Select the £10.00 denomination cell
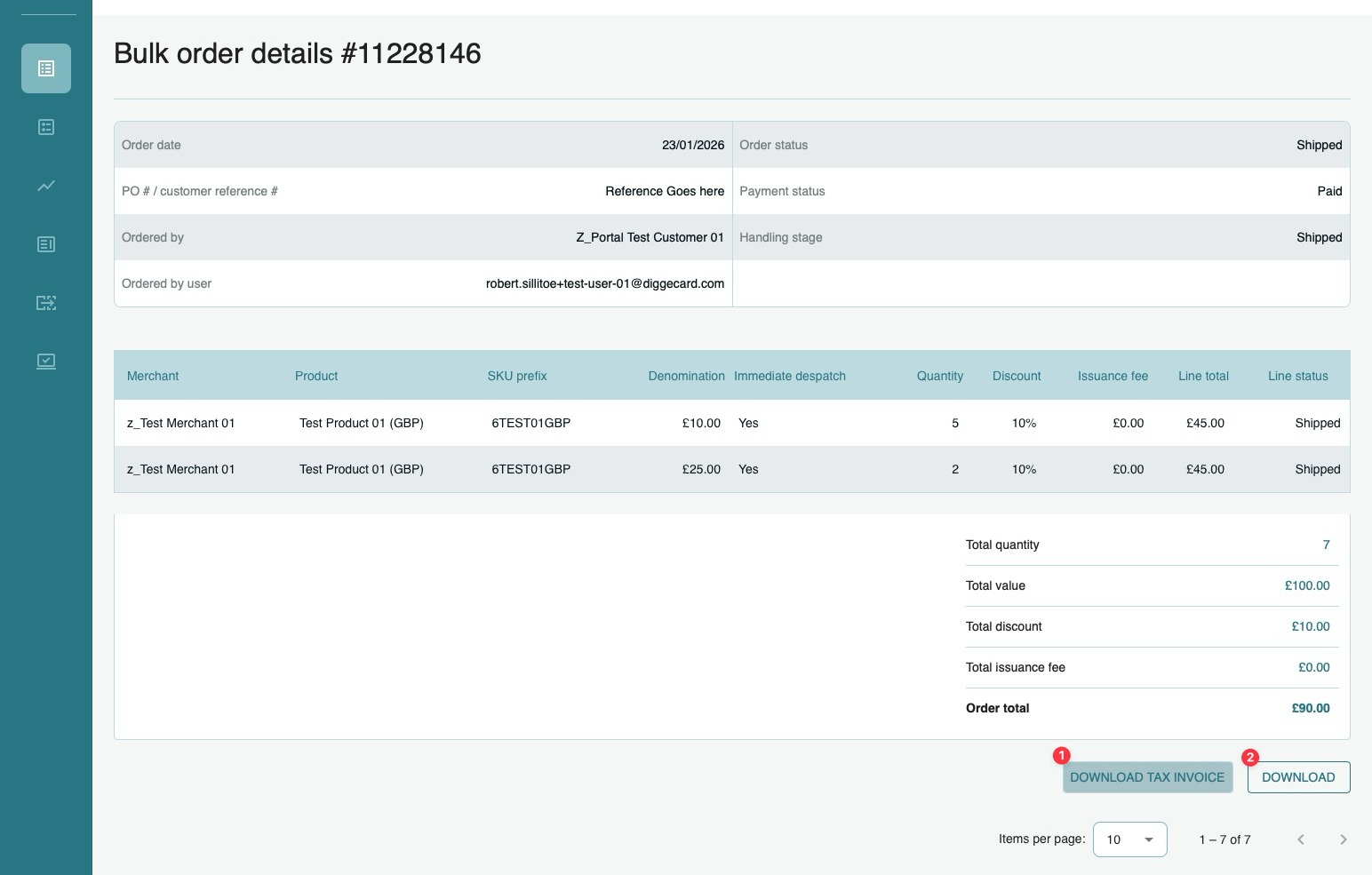This screenshot has height=875, width=1372. pos(701,423)
